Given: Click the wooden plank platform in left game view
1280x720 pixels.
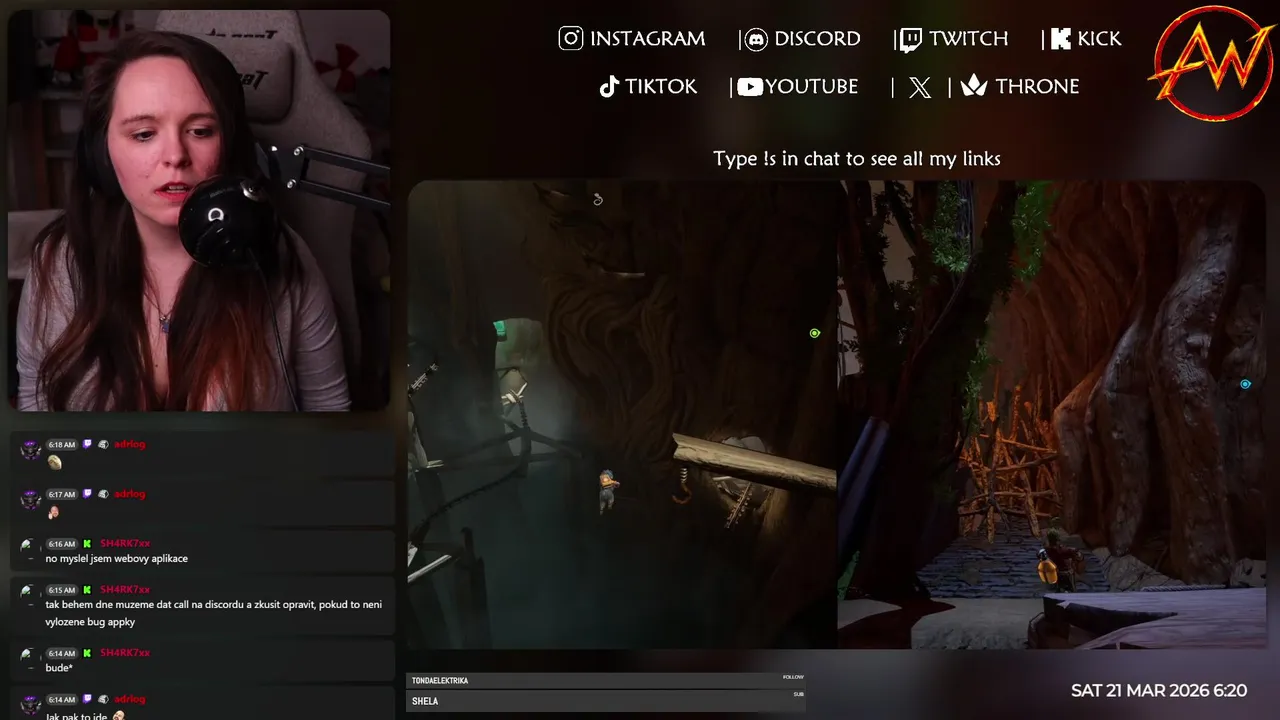Looking at the screenshot, I should (x=755, y=463).
